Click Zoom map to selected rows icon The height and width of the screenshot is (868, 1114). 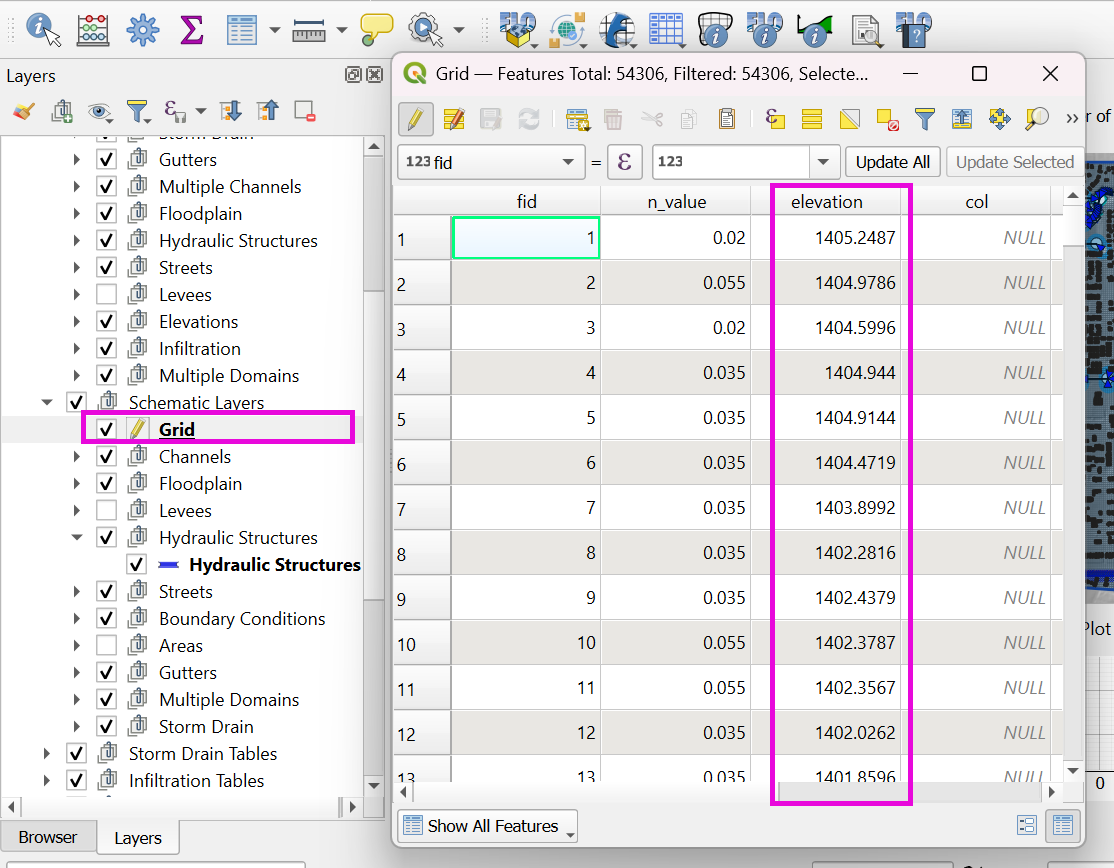[1037, 119]
